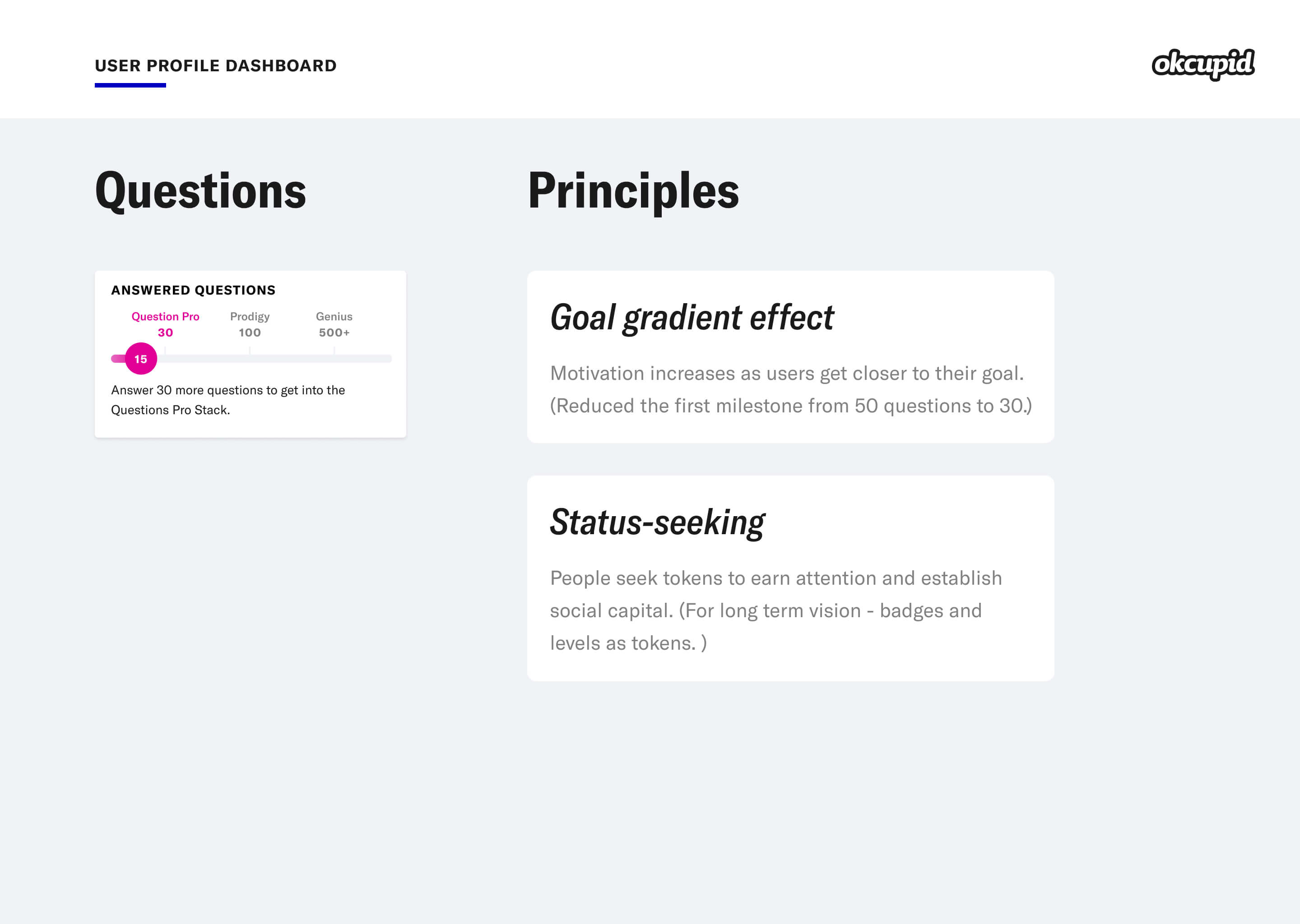Click the Genius 500+ milestone number
The image size is (1300, 924).
coord(334,333)
